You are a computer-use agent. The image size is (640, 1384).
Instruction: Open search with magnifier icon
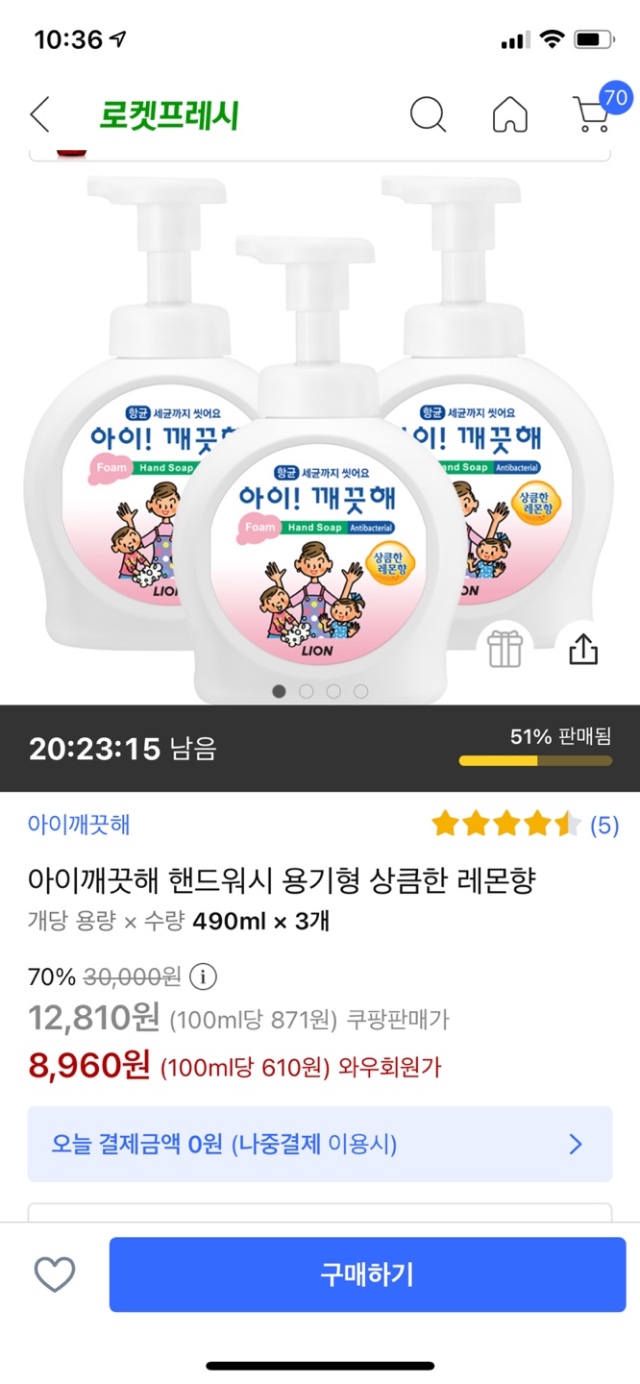[x=428, y=115]
